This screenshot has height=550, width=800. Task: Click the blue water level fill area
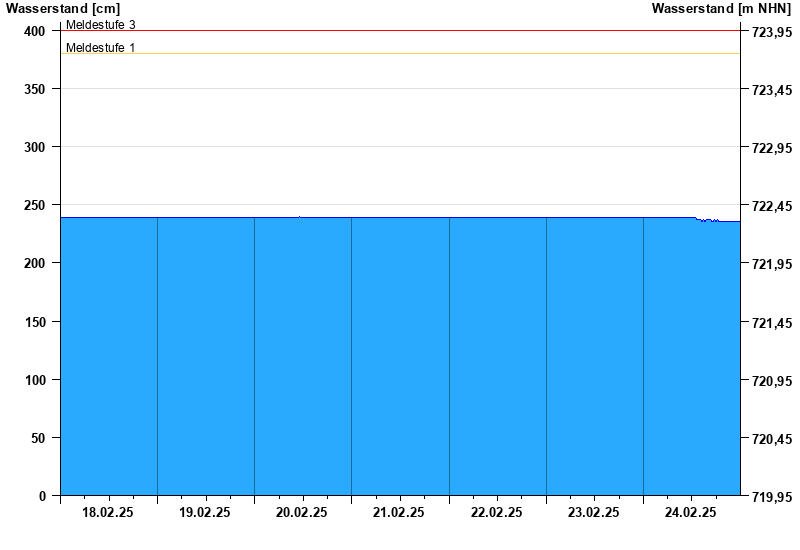(400, 360)
